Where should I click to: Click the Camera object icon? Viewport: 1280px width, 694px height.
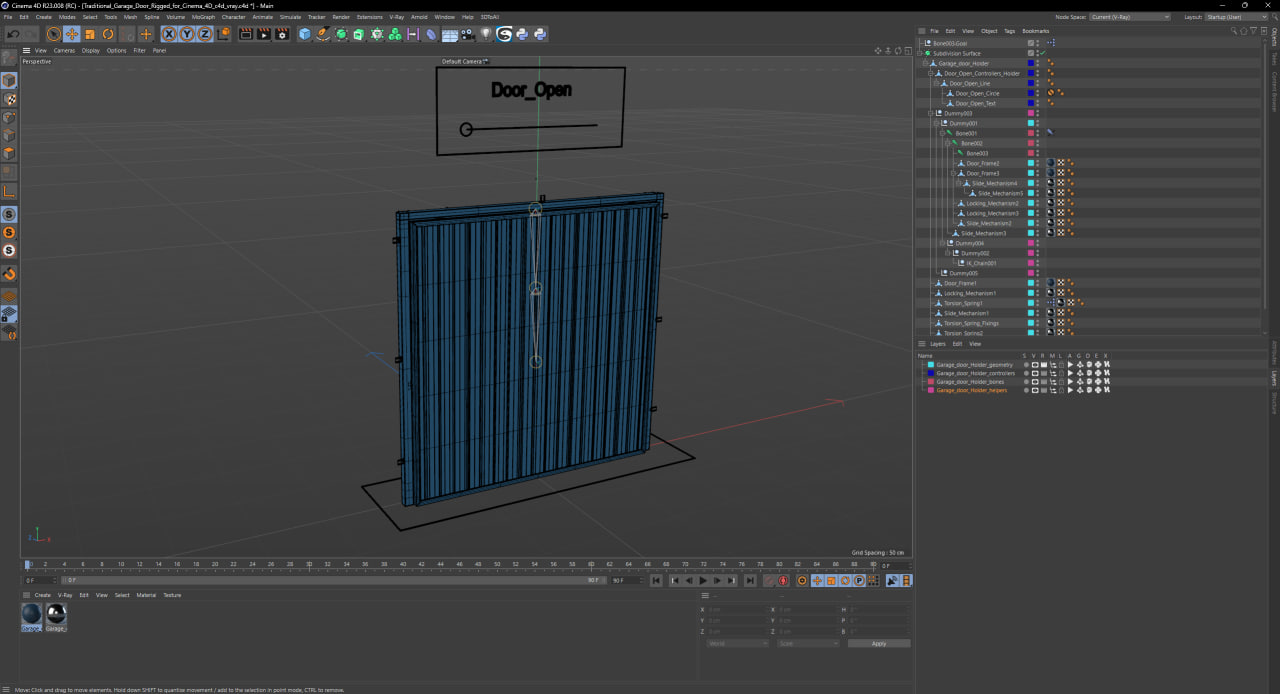click(468, 34)
